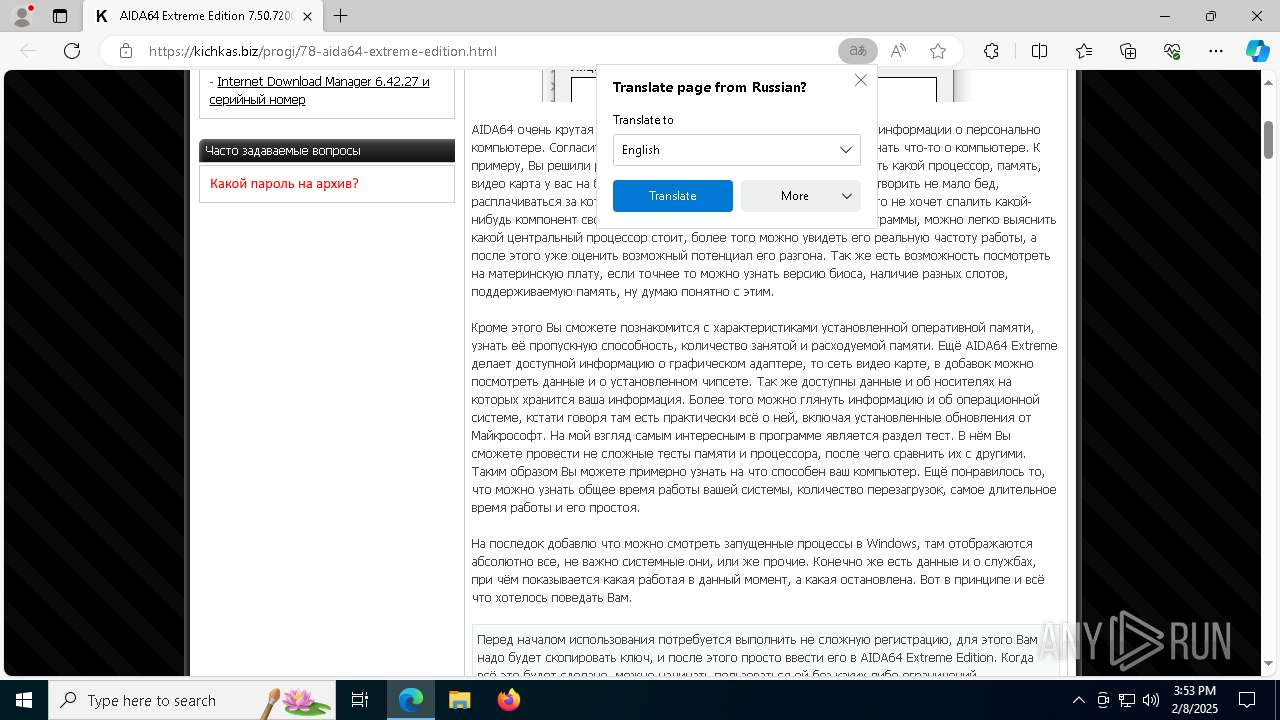Click the Translate button
1280x720 pixels.
pos(673,196)
